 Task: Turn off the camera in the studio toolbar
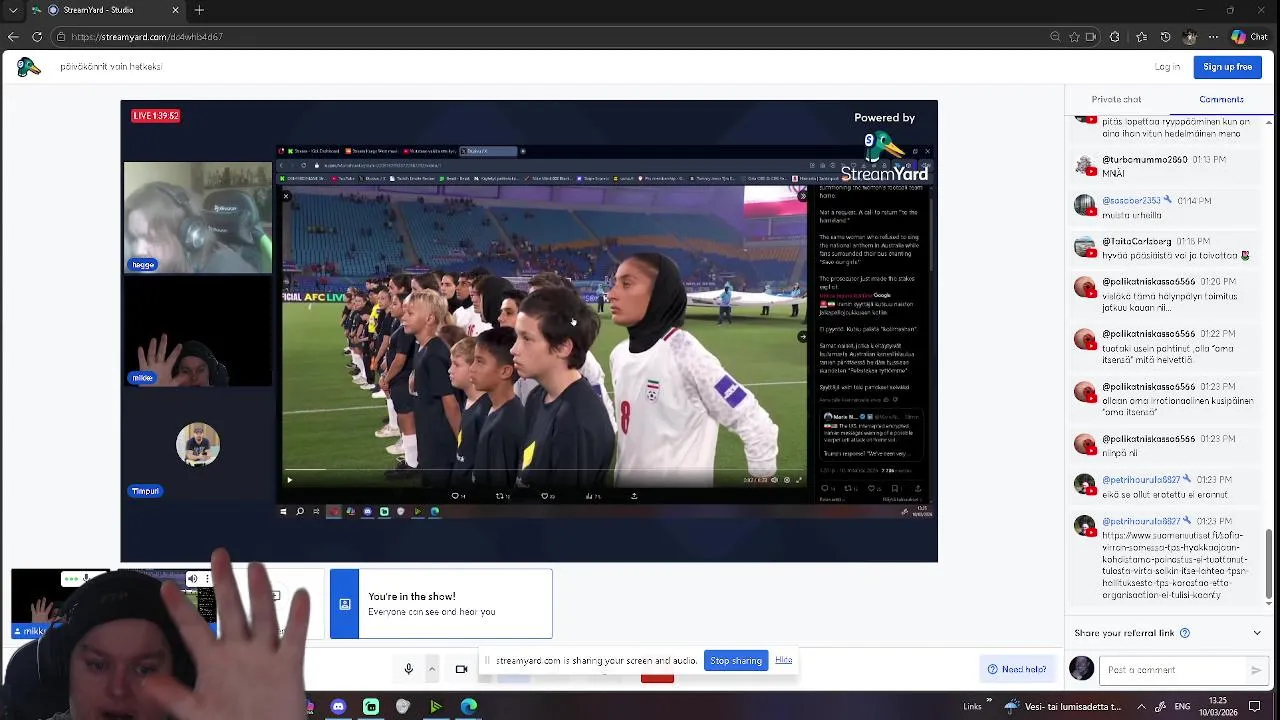pyautogui.click(x=461, y=669)
